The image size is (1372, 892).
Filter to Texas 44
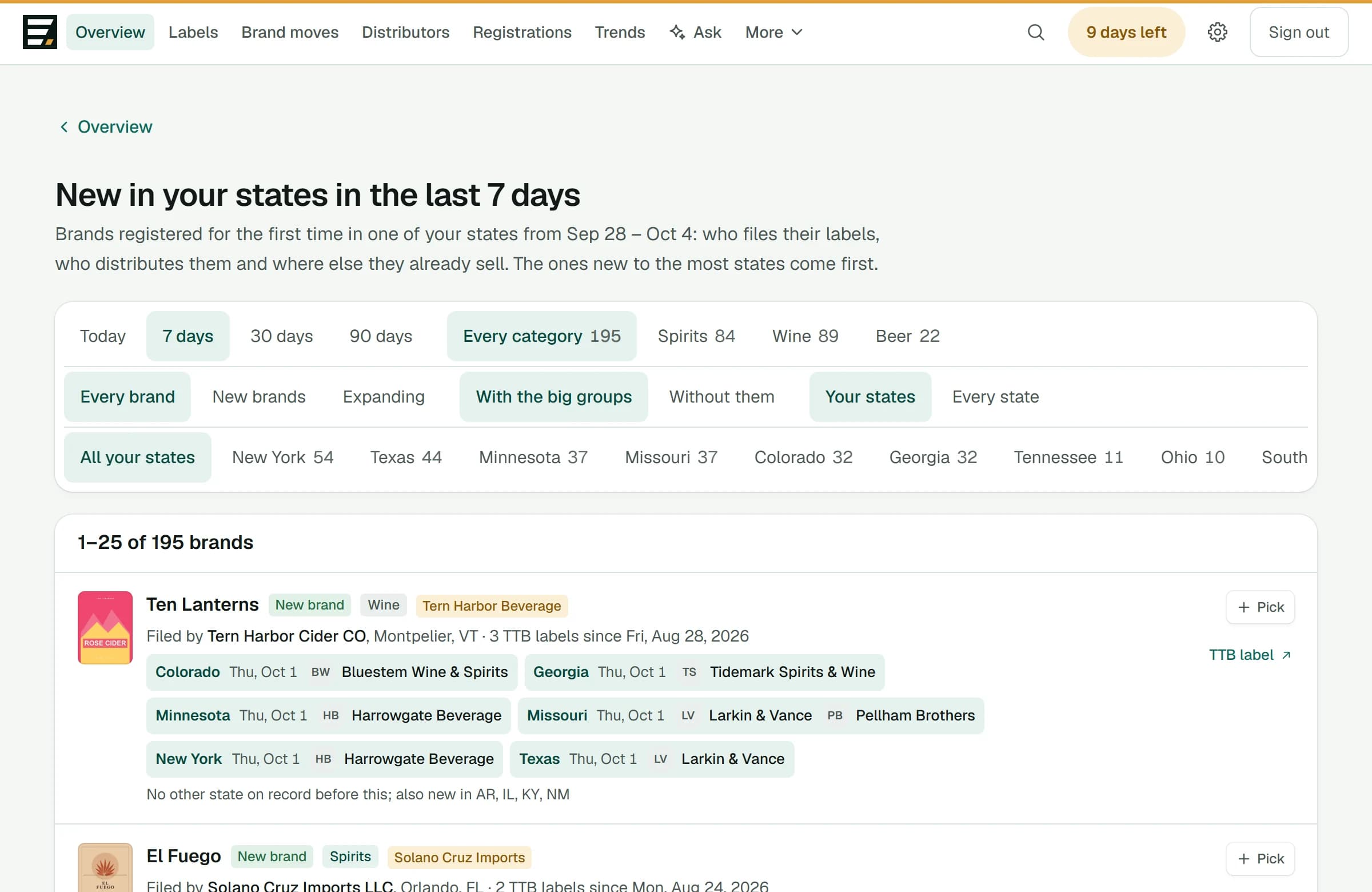click(405, 457)
